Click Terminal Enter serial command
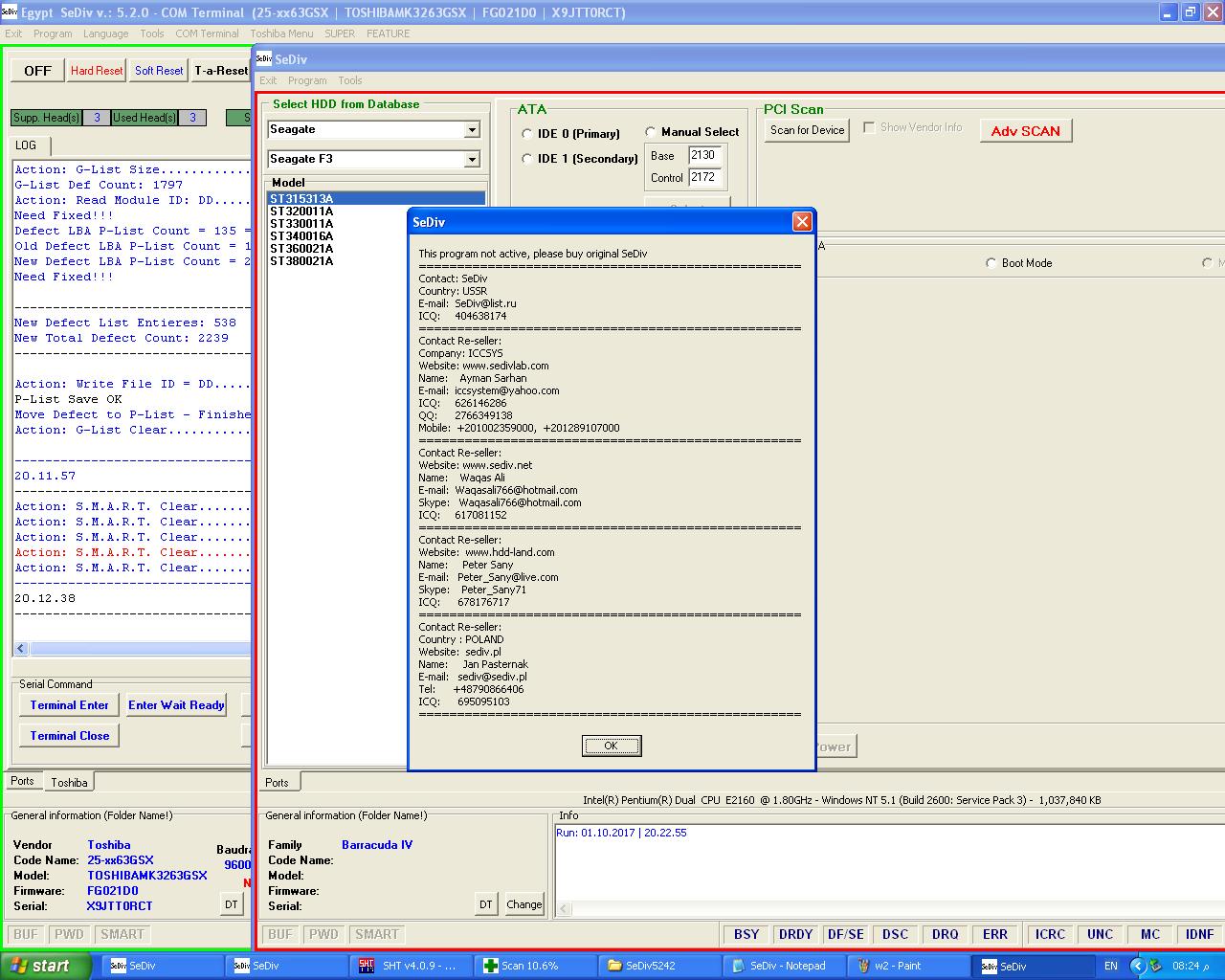Image resolution: width=1225 pixels, height=980 pixels. point(69,705)
